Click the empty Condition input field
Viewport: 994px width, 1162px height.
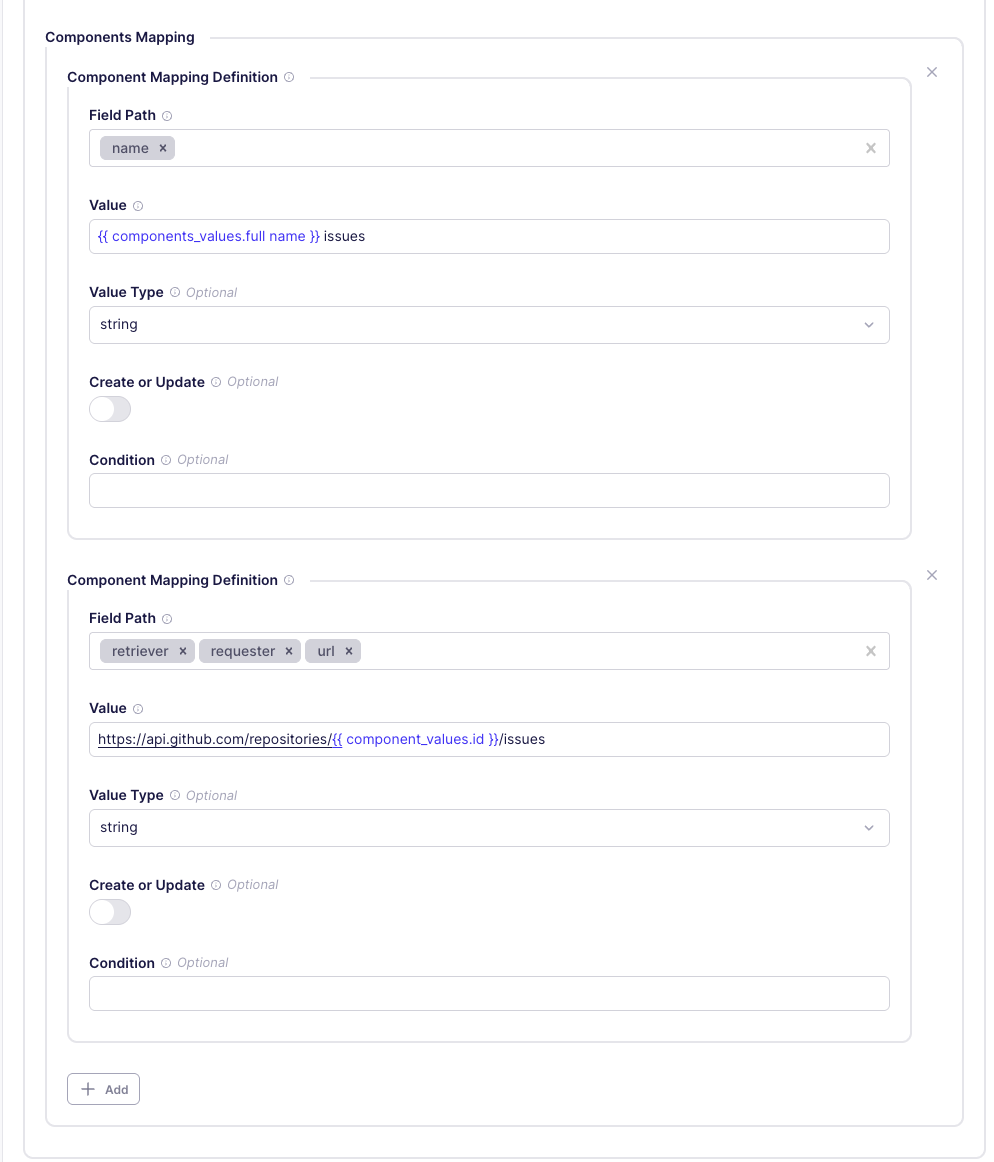coord(489,490)
